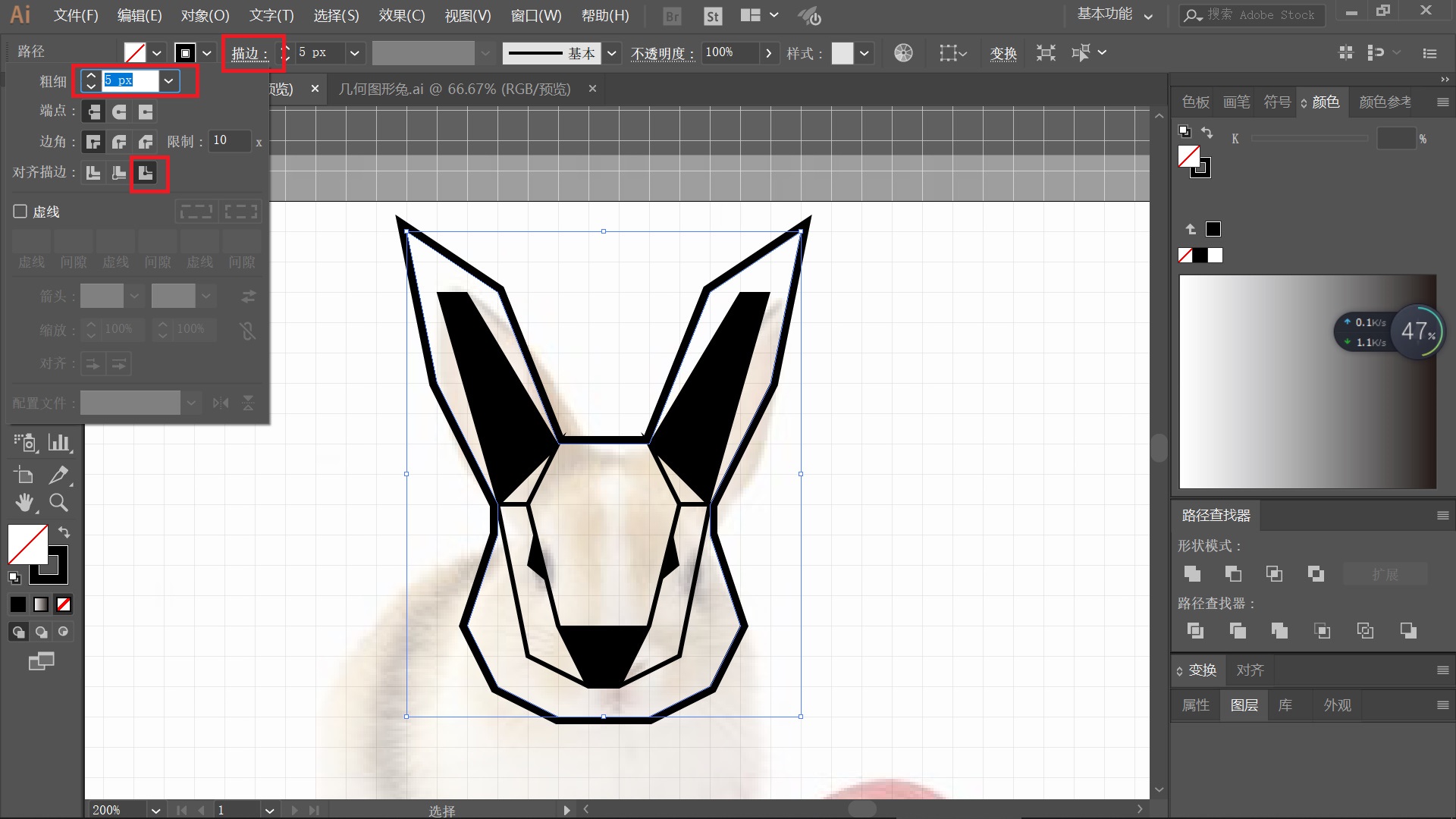Expand the 基本 brush definition dropdown

(x=611, y=53)
